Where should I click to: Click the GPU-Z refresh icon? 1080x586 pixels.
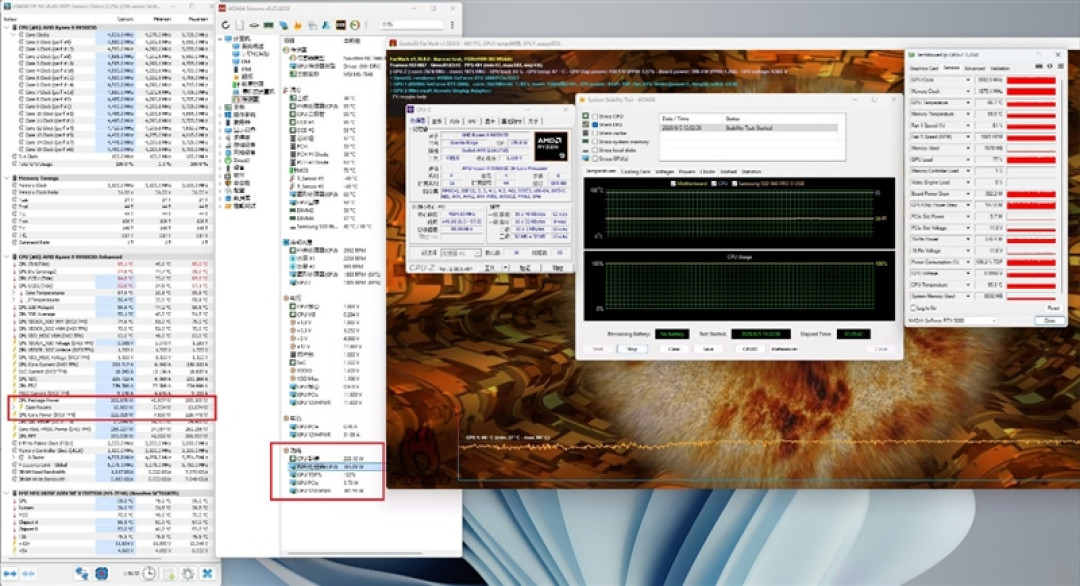(1050, 66)
